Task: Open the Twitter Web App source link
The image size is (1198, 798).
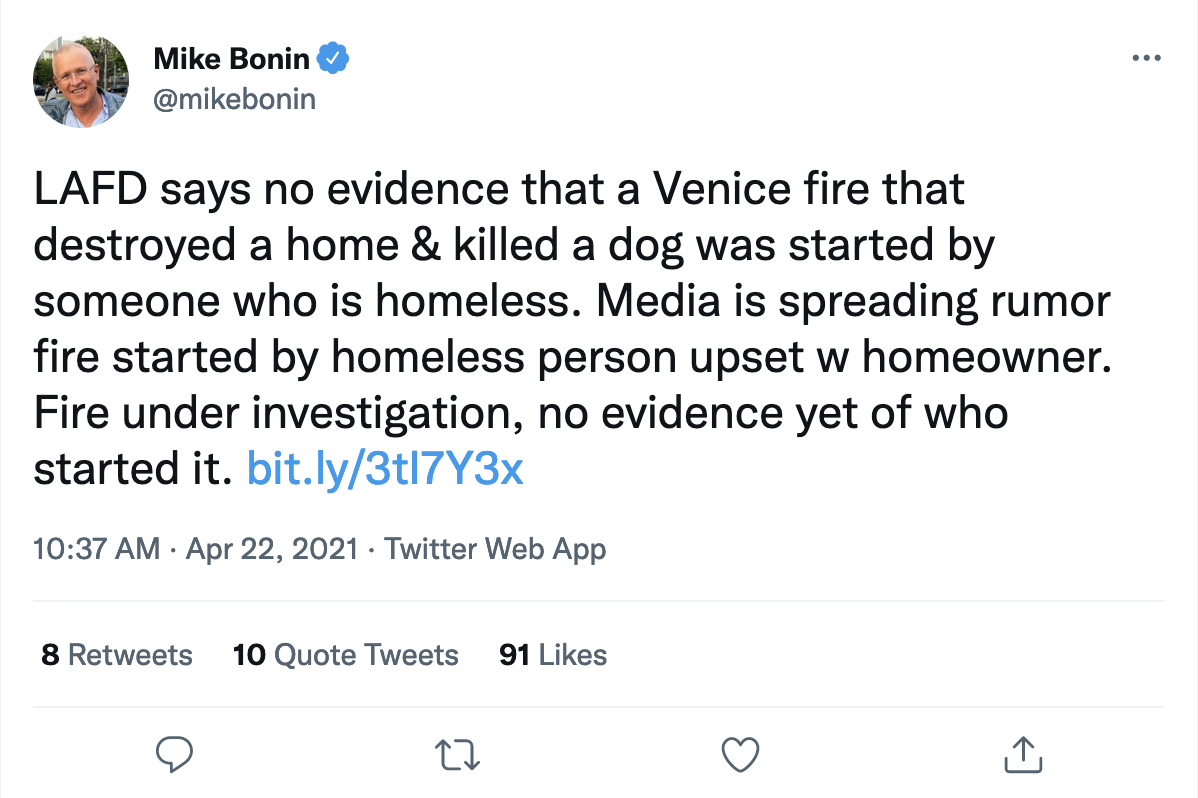Action: click(495, 549)
